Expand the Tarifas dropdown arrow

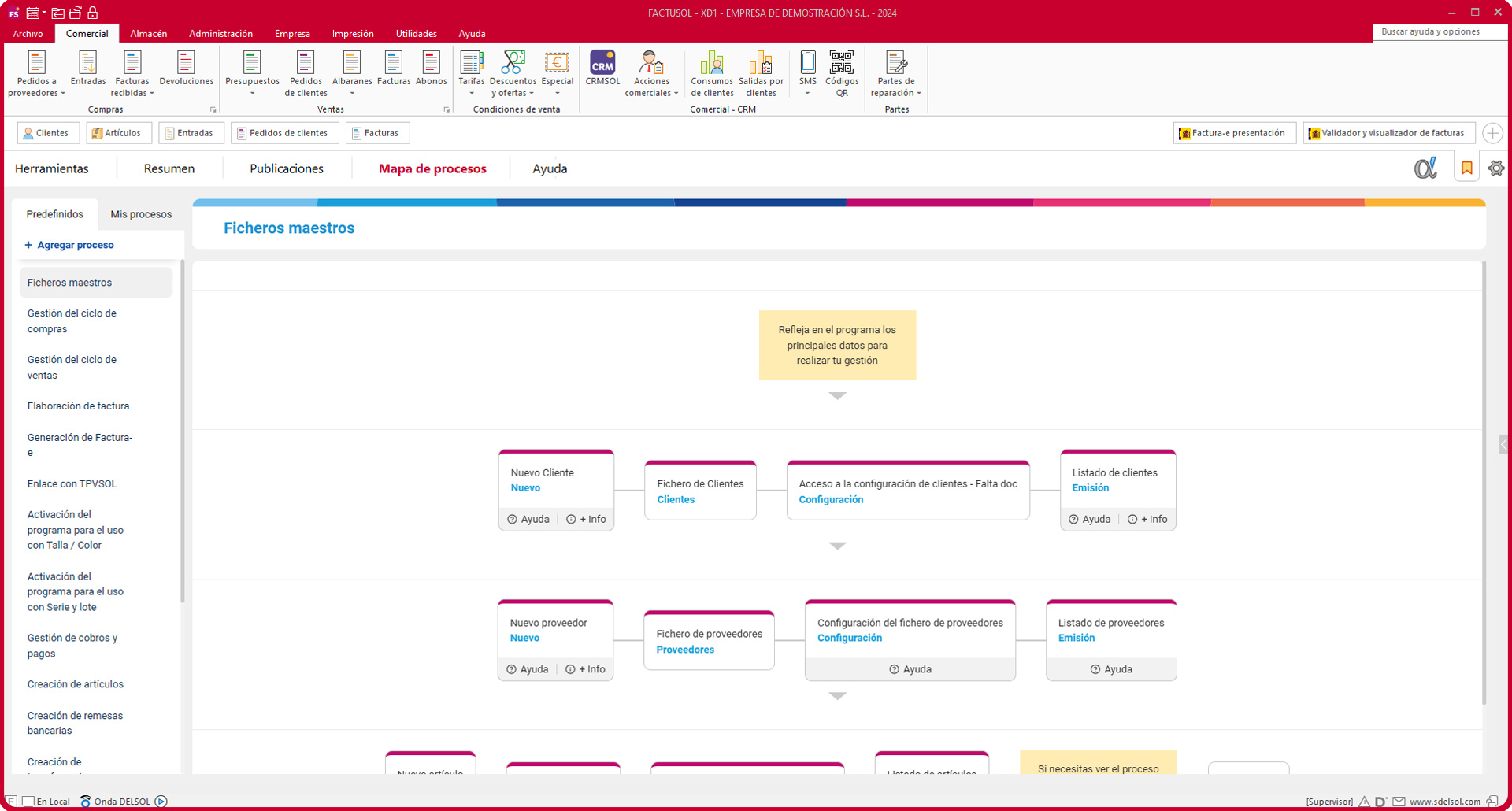(x=472, y=94)
